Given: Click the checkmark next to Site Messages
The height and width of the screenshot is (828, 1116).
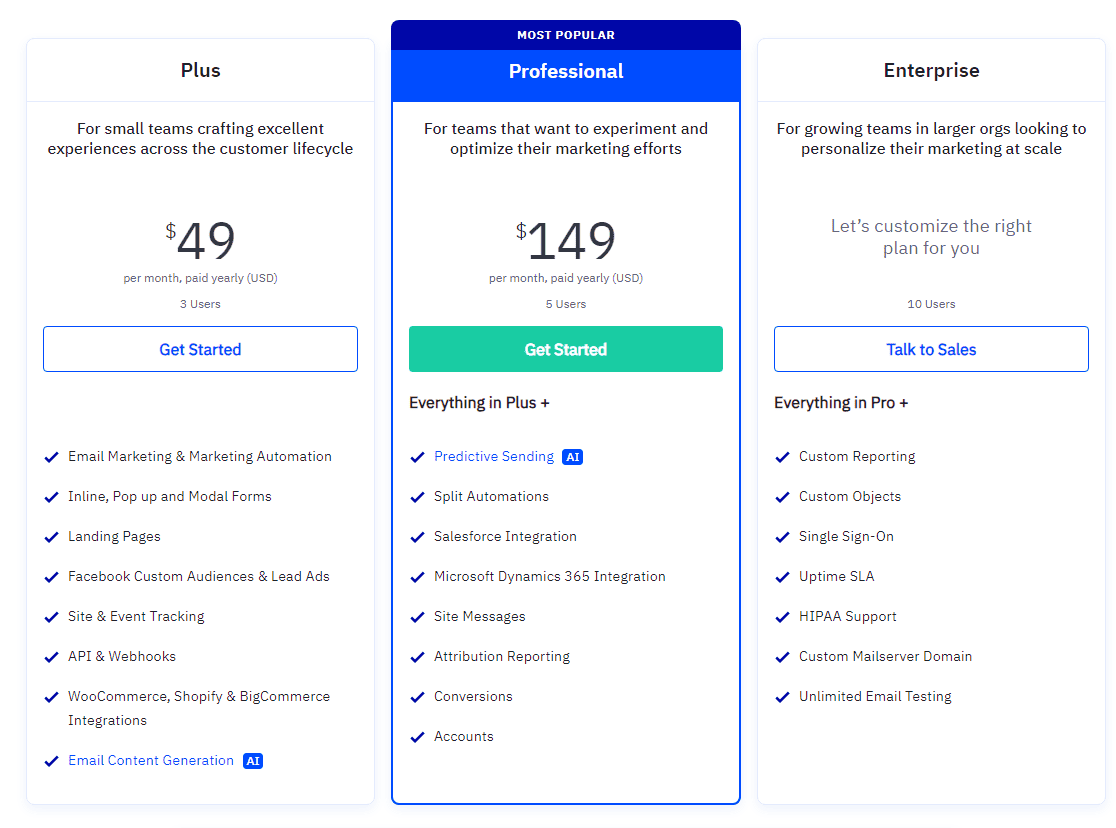Looking at the screenshot, I should pos(418,617).
